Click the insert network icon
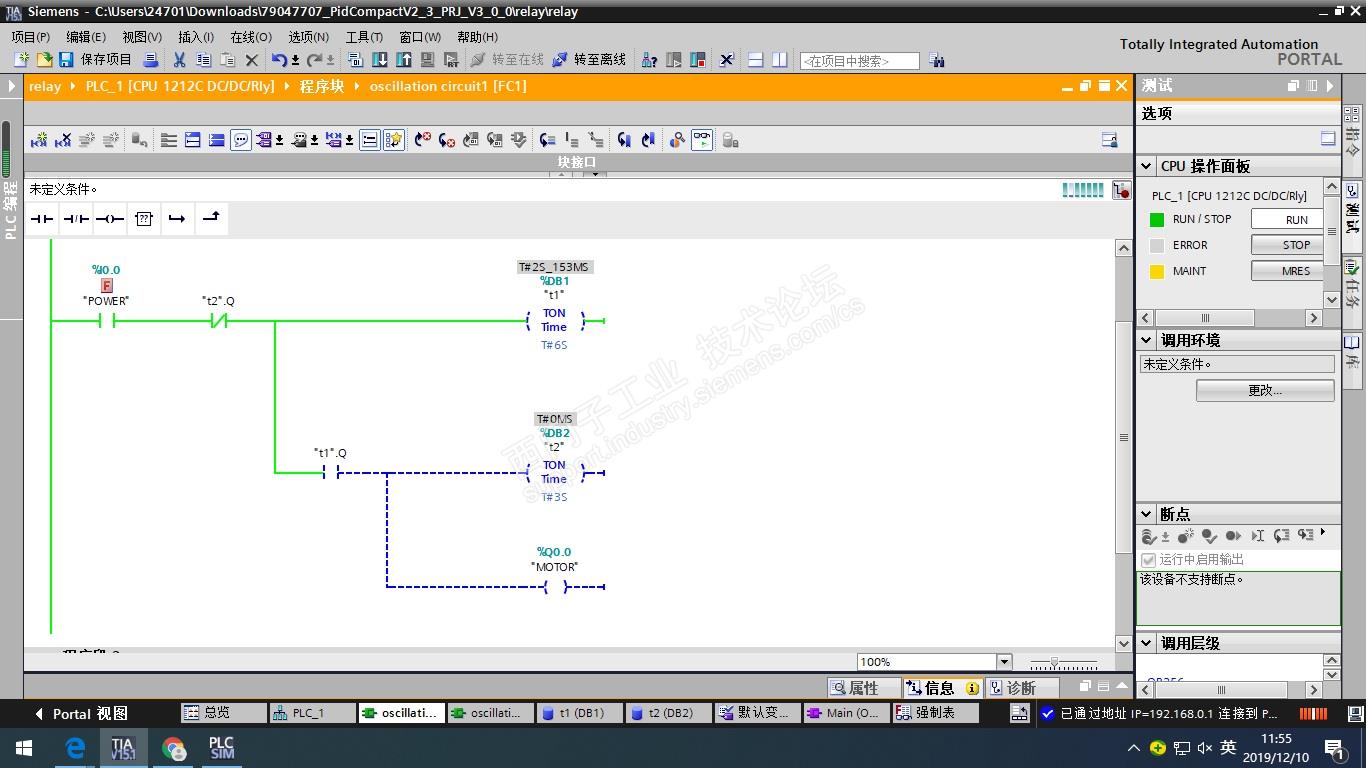Image resolution: width=1366 pixels, height=768 pixels. click(39, 140)
